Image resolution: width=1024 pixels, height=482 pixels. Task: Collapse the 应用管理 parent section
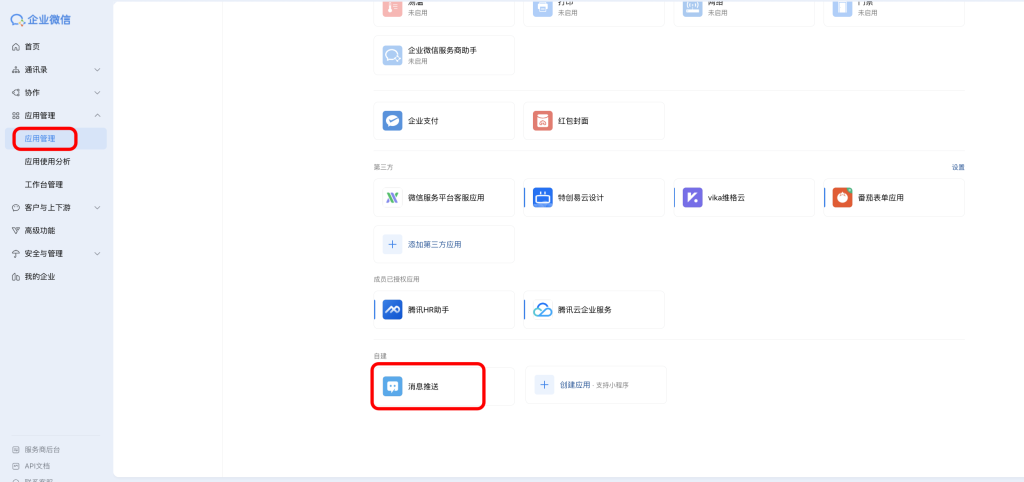pyautogui.click(x=97, y=116)
